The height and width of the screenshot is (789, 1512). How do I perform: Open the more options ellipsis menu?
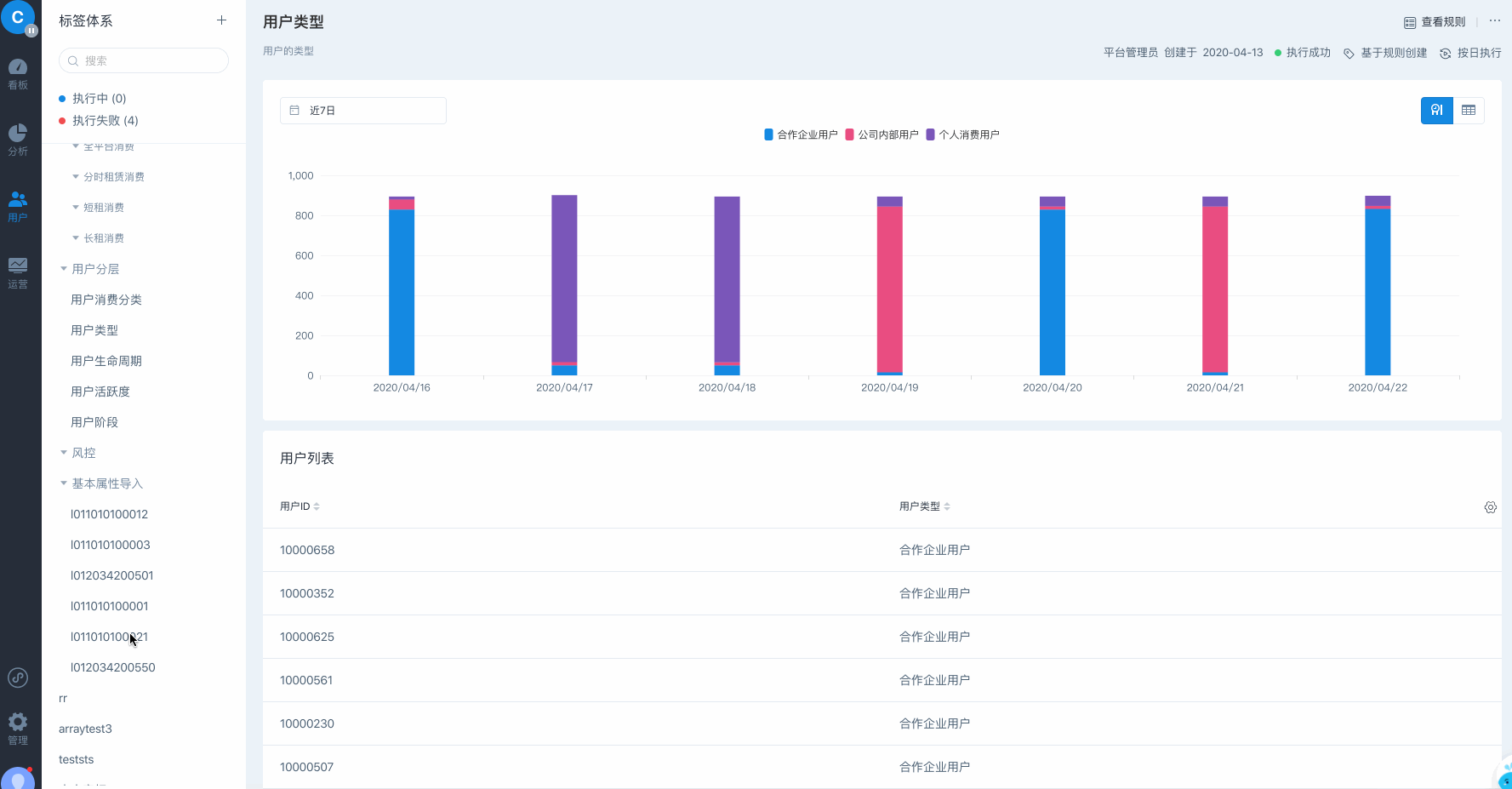(1494, 20)
